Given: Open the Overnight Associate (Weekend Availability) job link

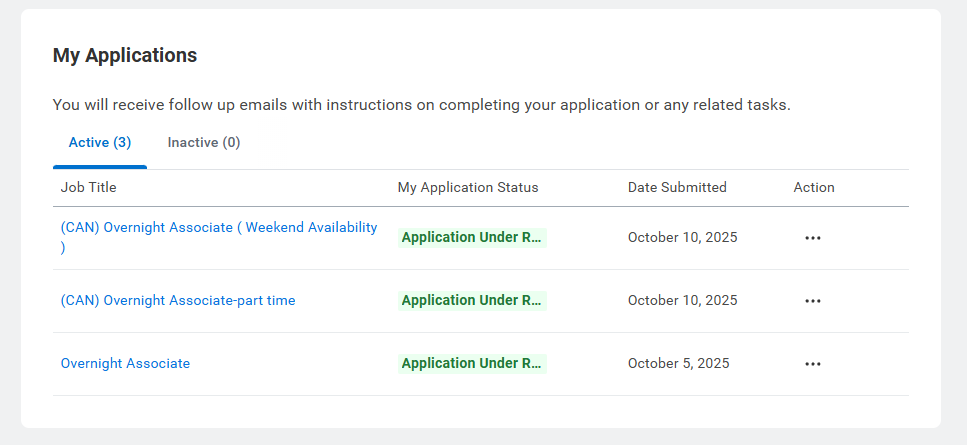Looking at the screenshot, I should click(219, 228).
